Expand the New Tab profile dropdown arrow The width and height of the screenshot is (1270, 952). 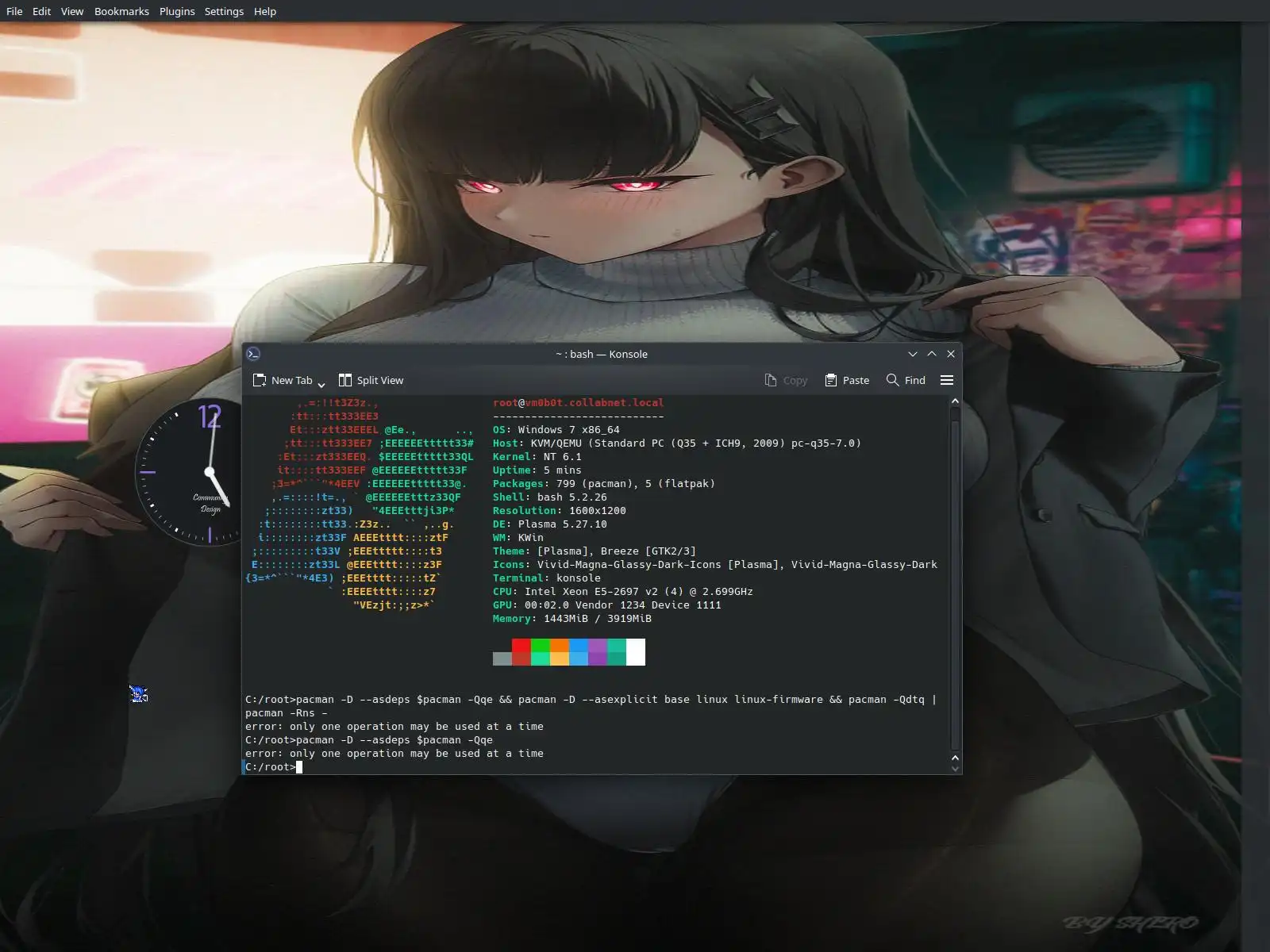click(x=321, y=384)
